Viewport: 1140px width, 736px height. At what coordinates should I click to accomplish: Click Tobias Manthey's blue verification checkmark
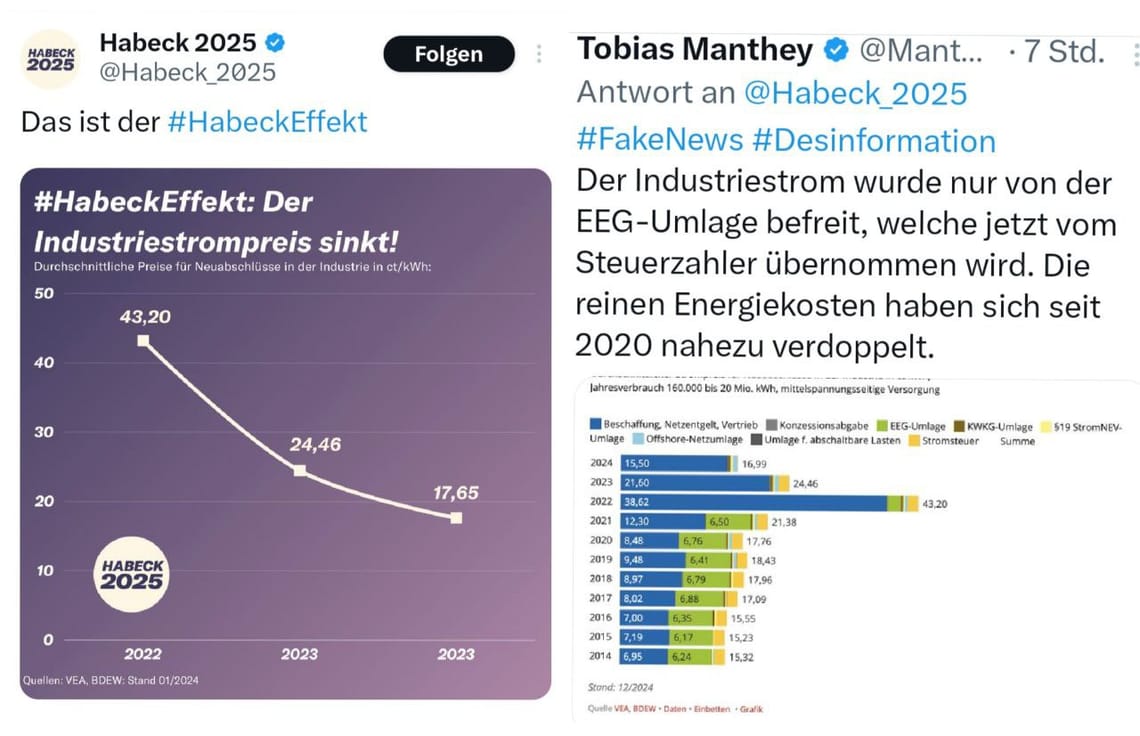[x=834, y=48]
